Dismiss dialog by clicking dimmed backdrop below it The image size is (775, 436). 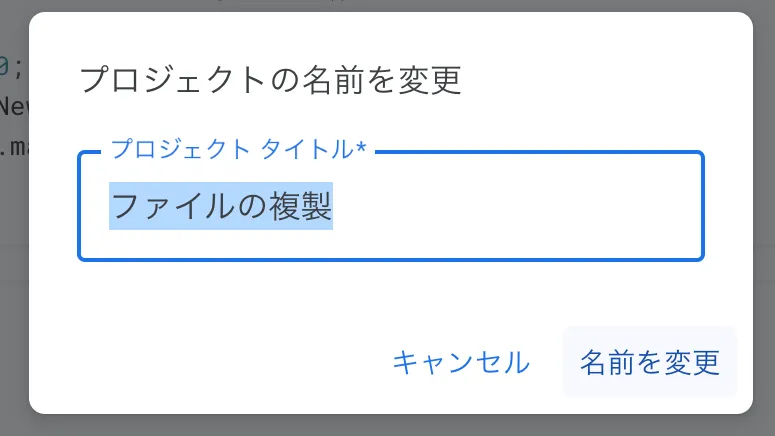[x=388, y=425]
